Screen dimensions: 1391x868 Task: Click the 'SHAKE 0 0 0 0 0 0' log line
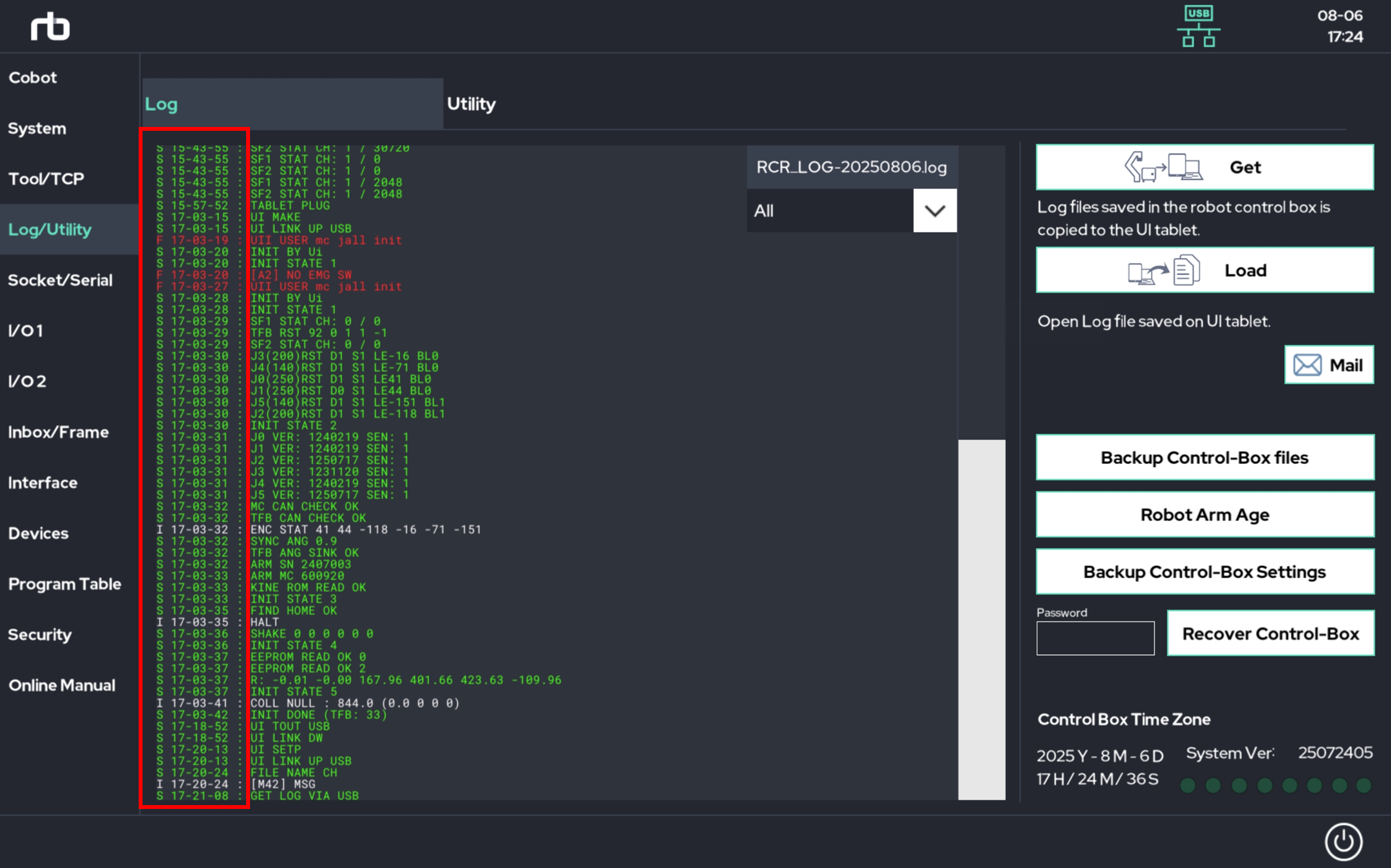click(x=265, y=634)
